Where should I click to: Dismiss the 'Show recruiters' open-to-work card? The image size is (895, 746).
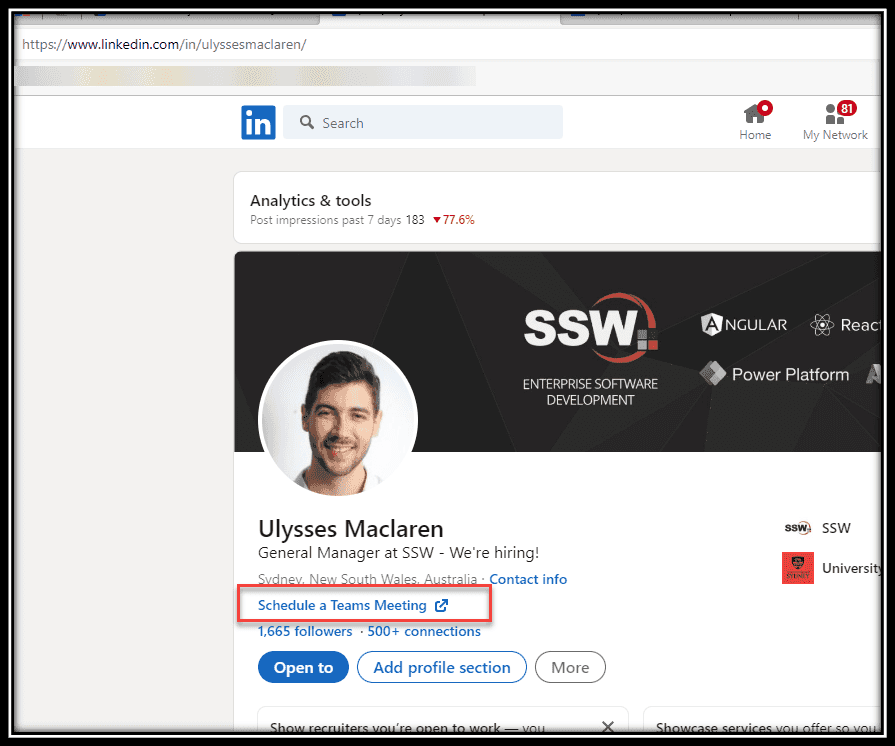pos(607,727)
